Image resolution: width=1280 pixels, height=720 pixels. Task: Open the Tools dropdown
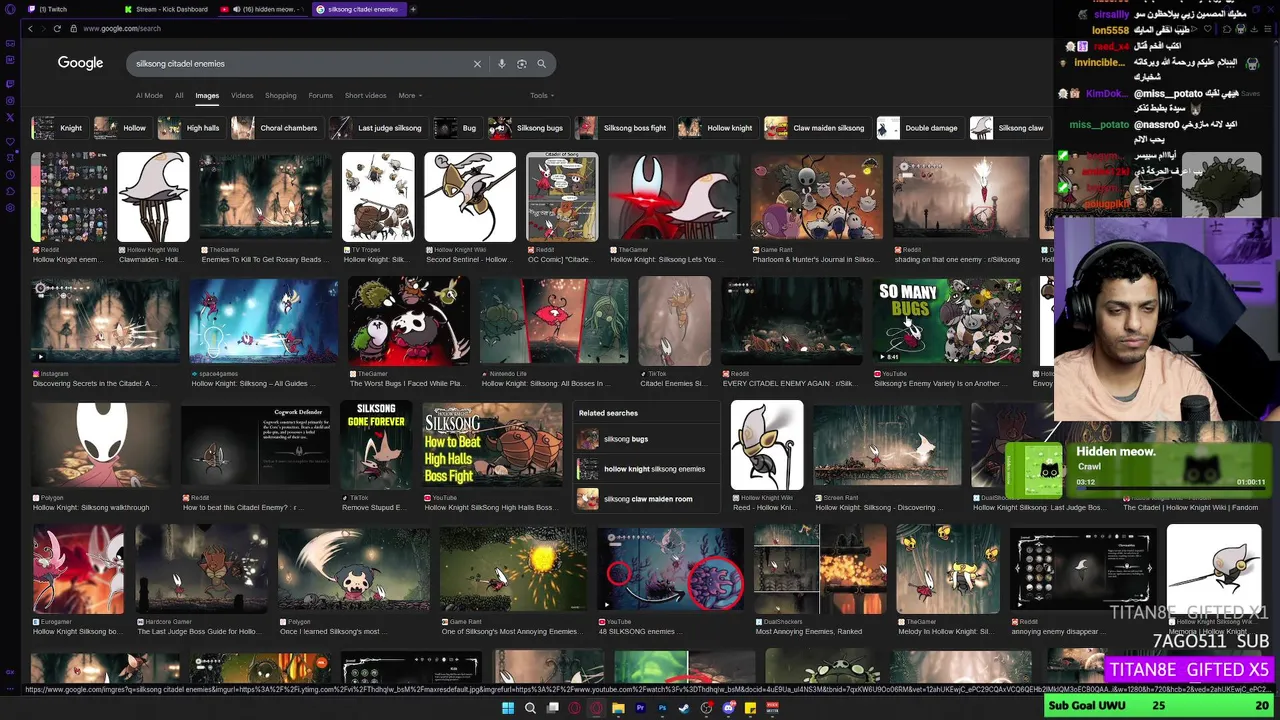coord(542,96)
